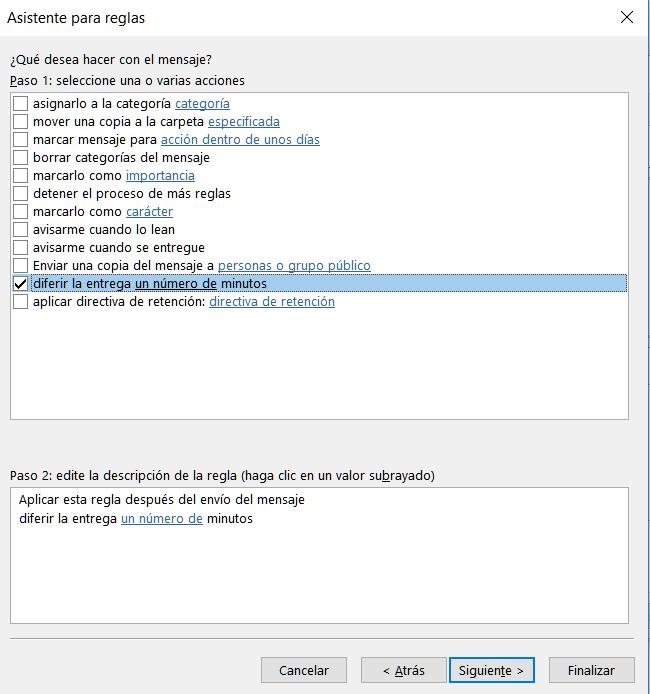Open the 'categoría' link in the actions list
Viewport: 650px width, 694px height.
(x=202, y=104)
